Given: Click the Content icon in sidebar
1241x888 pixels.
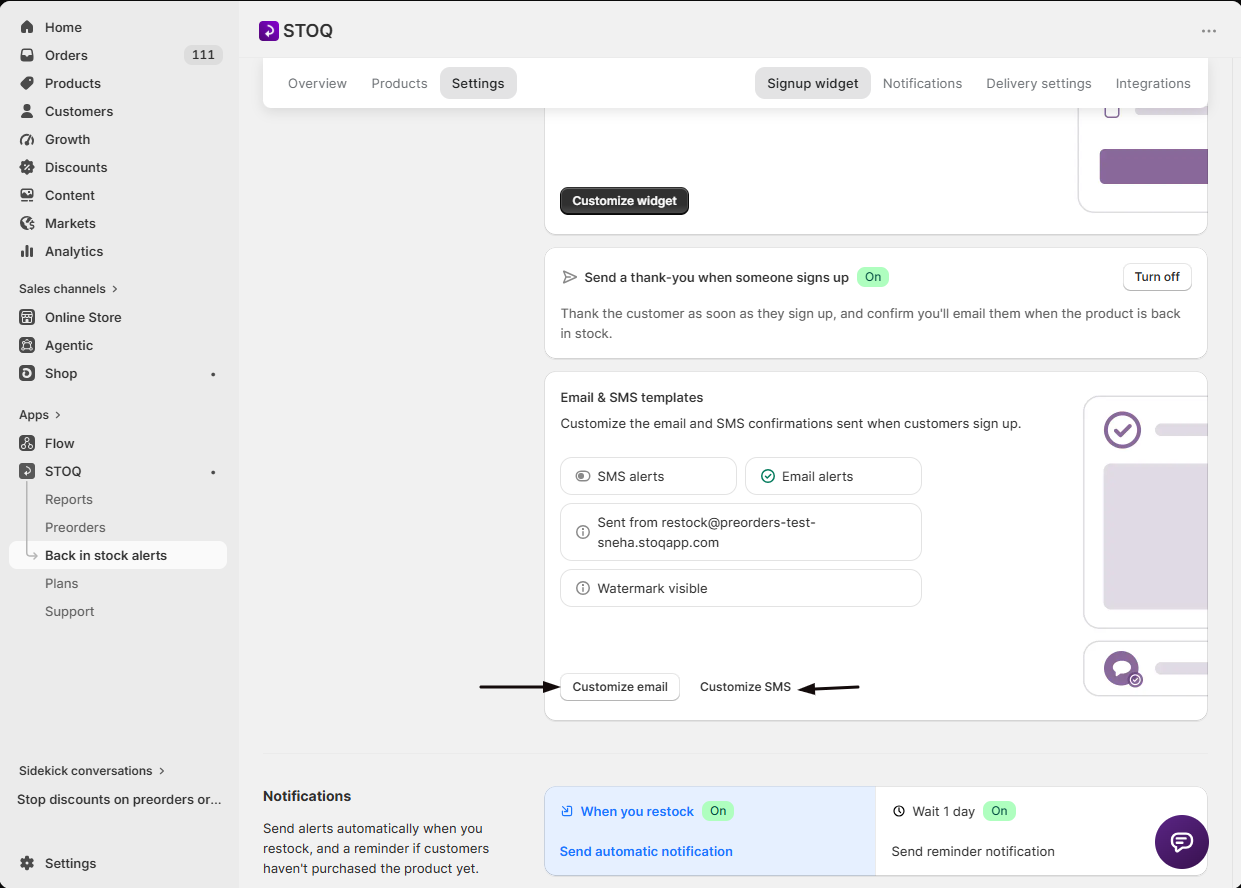Looking at the screenshot, I should click(x=27, y=195).
